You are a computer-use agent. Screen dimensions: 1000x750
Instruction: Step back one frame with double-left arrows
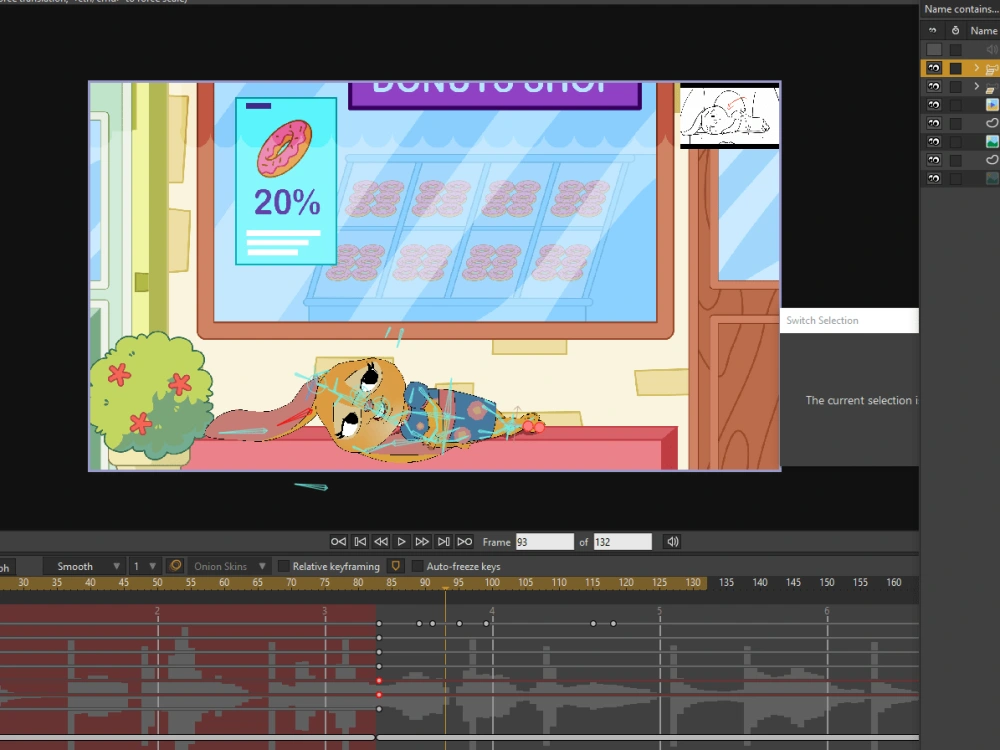pyautogui.click(x=381, y=541)
